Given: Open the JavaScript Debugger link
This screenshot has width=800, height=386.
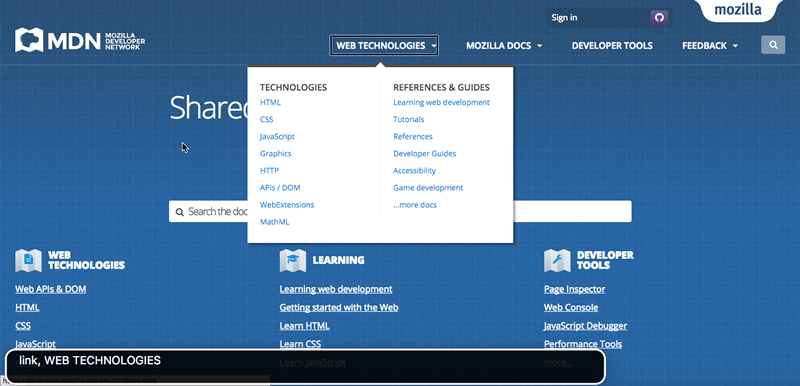Looking at the screenshot, I should [x=585, y=326].
